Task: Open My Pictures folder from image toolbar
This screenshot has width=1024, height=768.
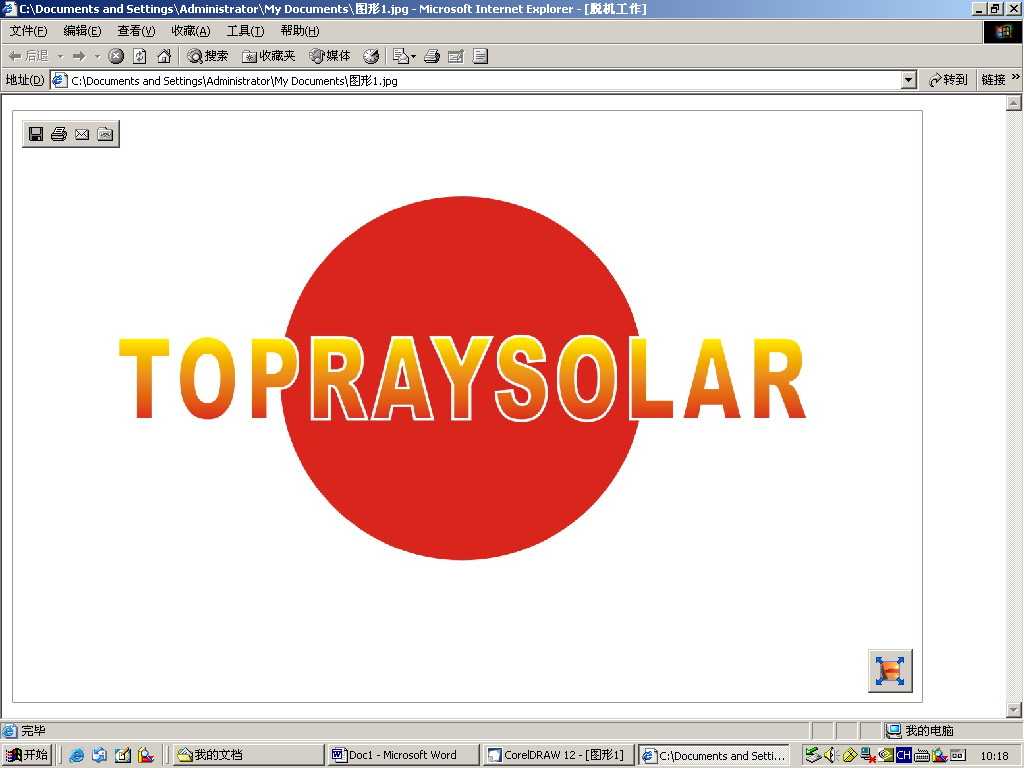Action: (105, 134)
